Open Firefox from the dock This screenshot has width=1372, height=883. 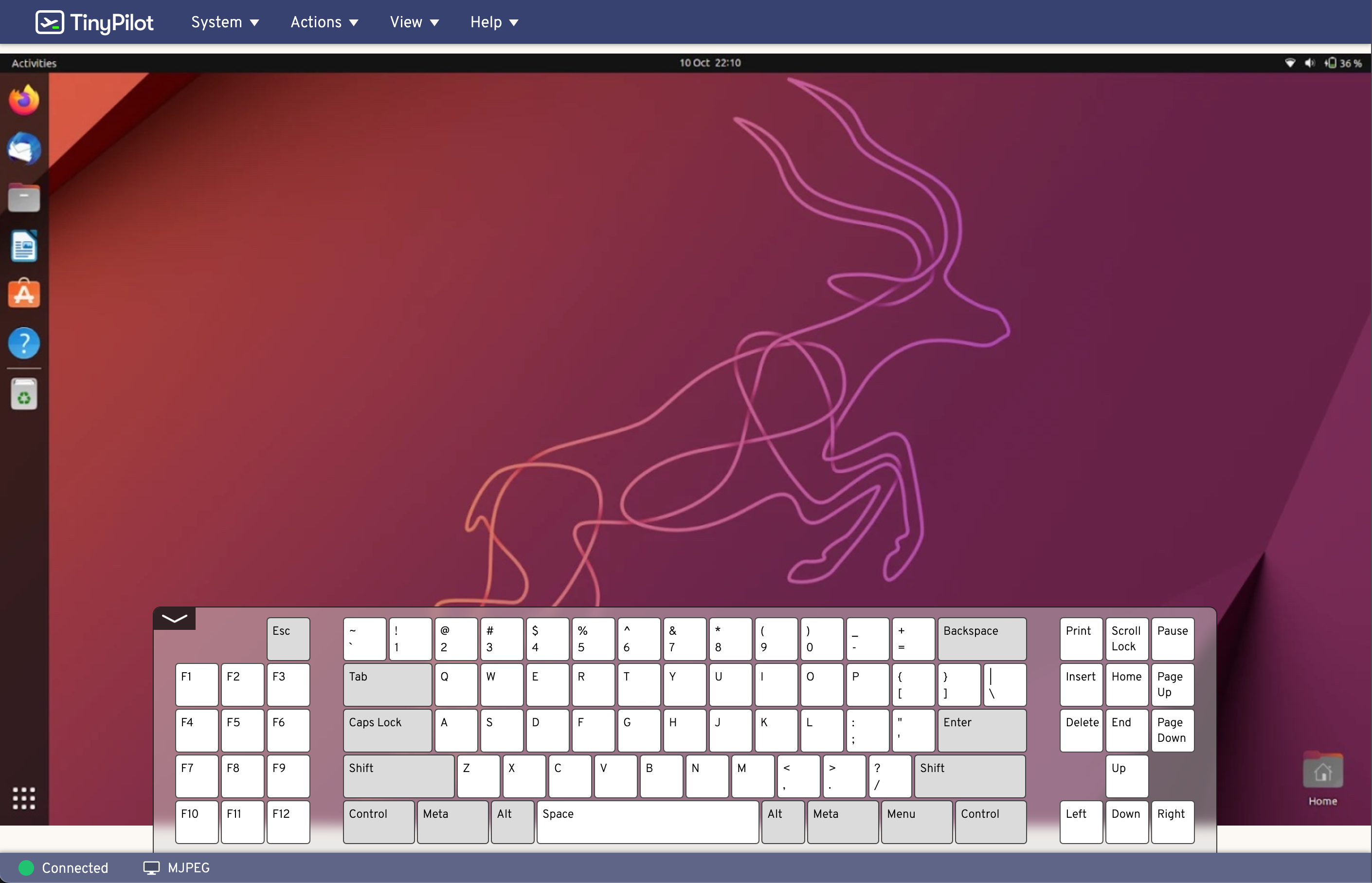point(23,100)
